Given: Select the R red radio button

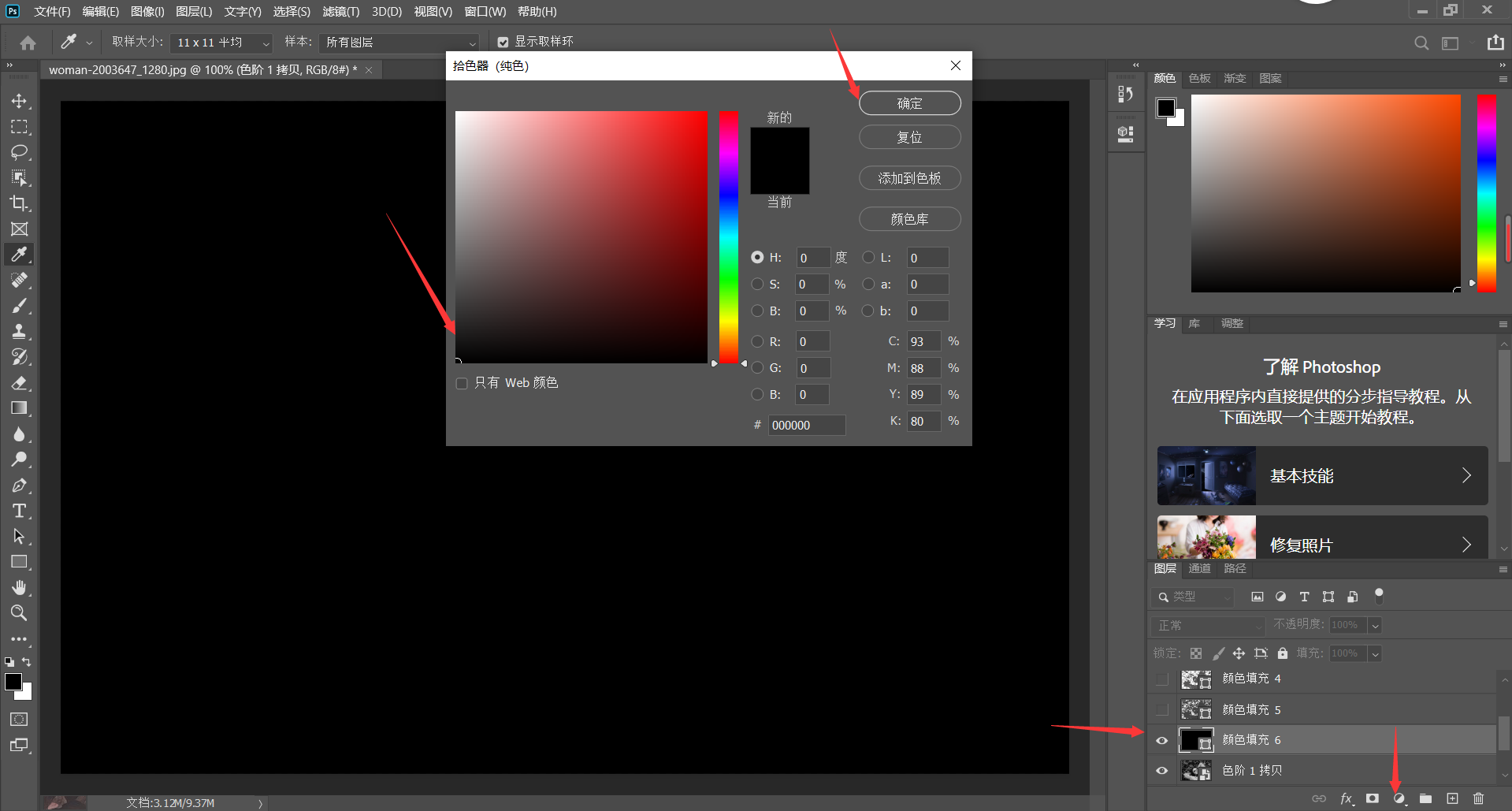Looking at the screenshot, I should point(757,341).
